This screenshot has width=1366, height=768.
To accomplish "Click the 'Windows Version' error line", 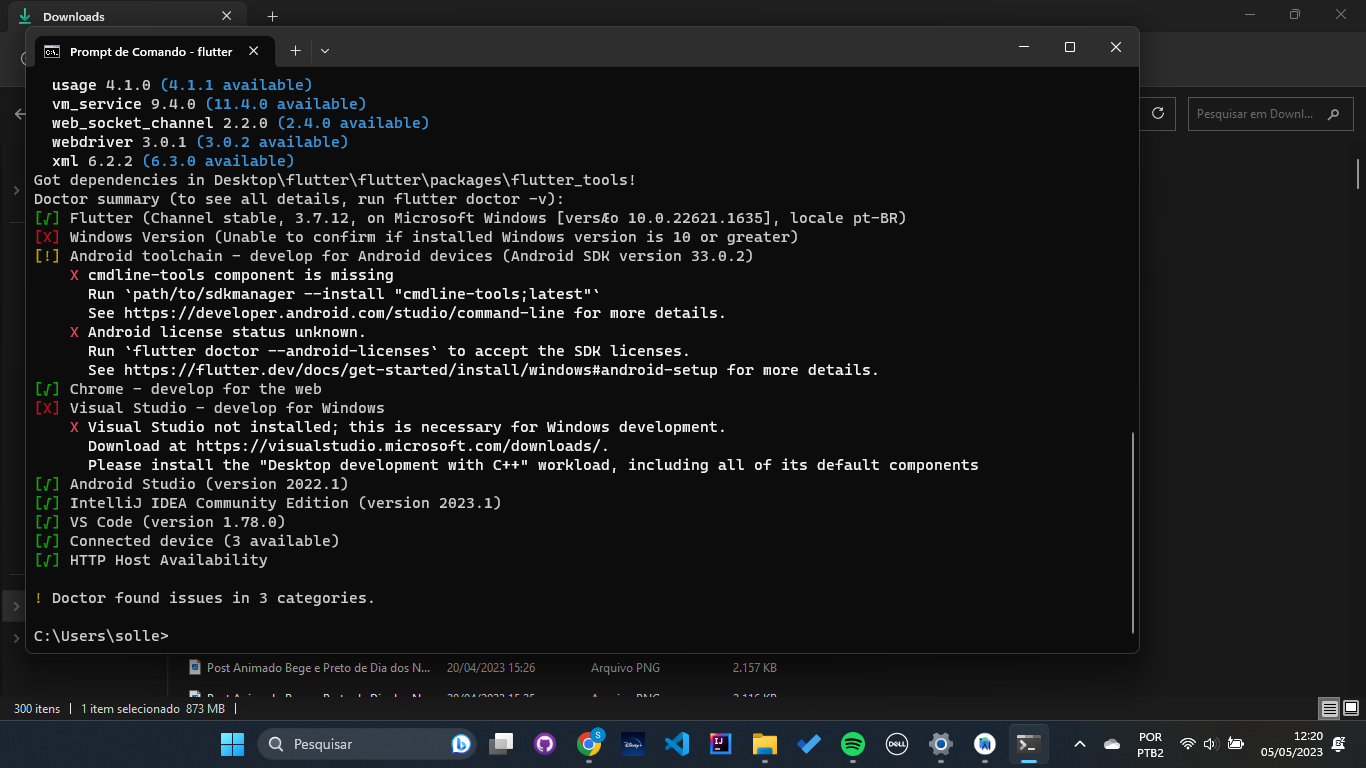I will [416, 237].
